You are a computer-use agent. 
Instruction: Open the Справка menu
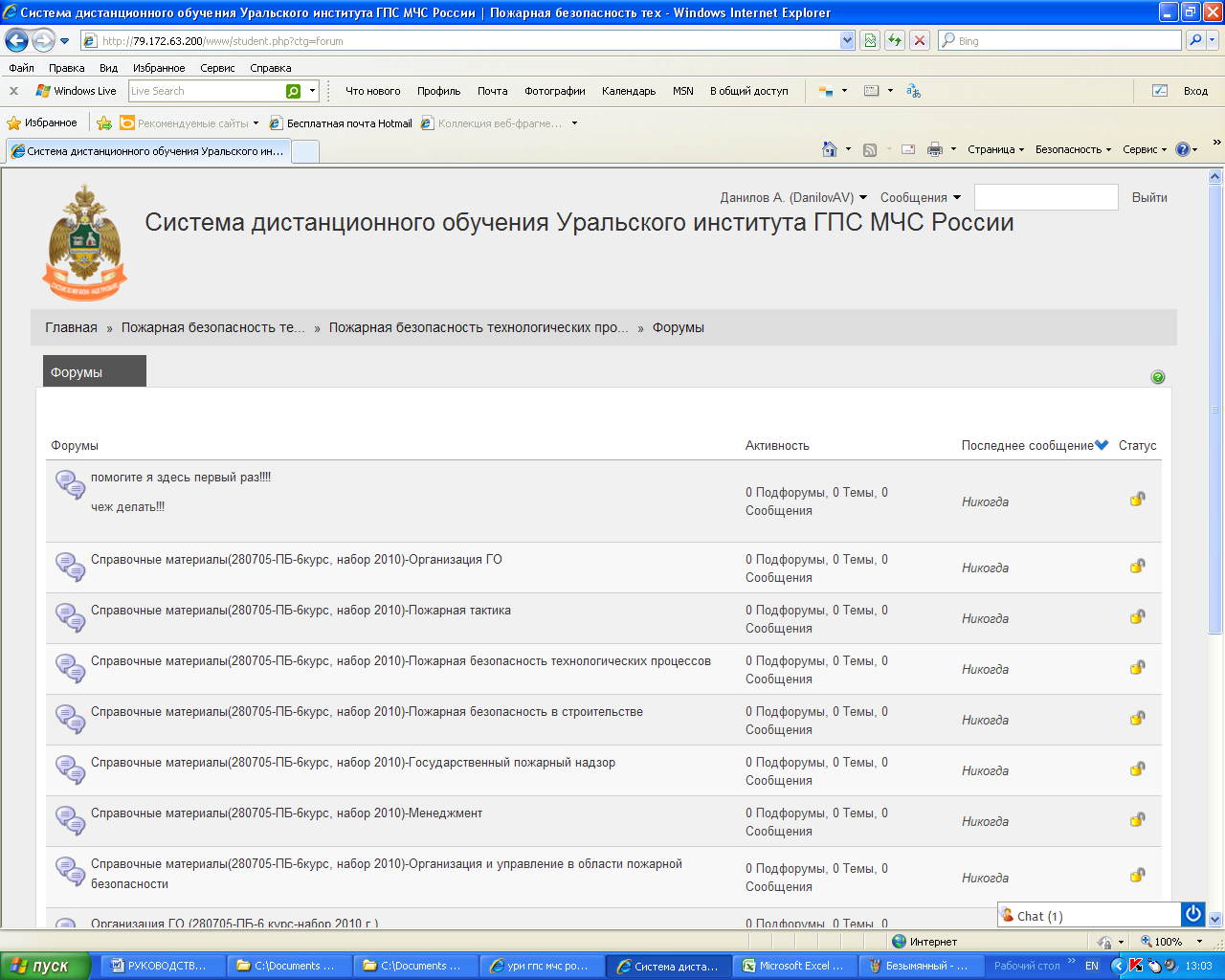click(x=270, y=68)
